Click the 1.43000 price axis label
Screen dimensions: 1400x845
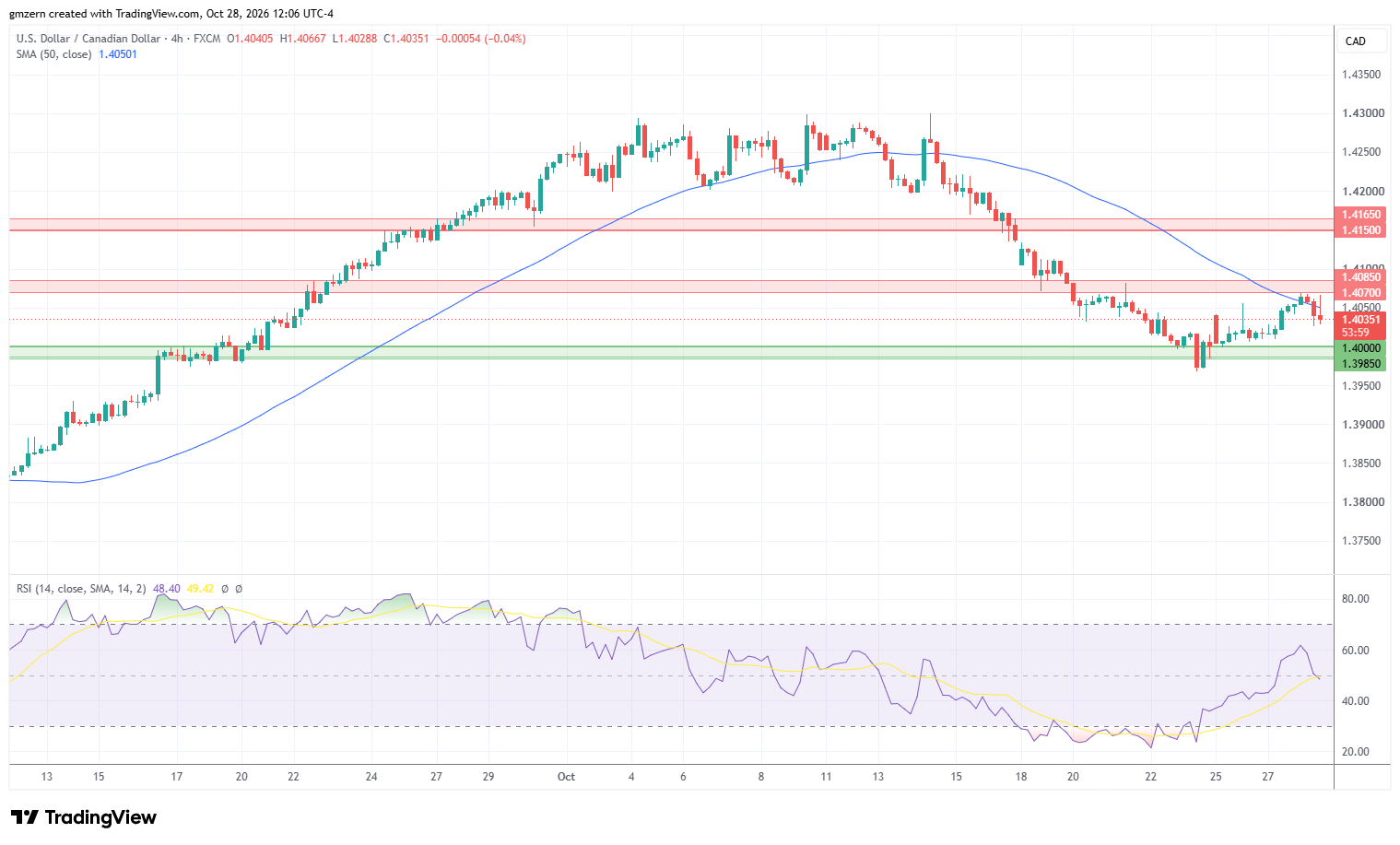[x=1361, y=113]
